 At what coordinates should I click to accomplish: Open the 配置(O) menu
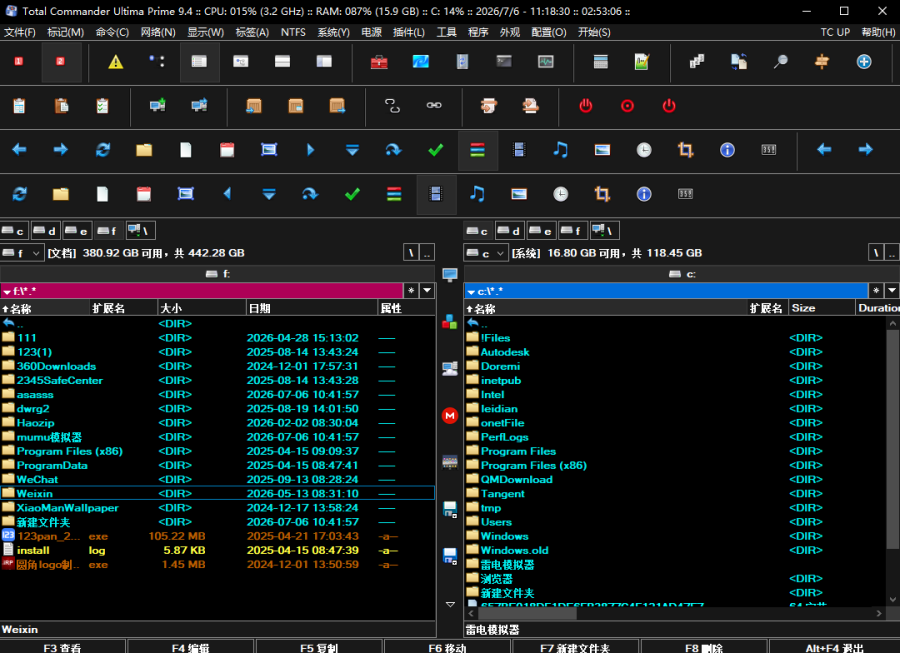tap(549, 32)
